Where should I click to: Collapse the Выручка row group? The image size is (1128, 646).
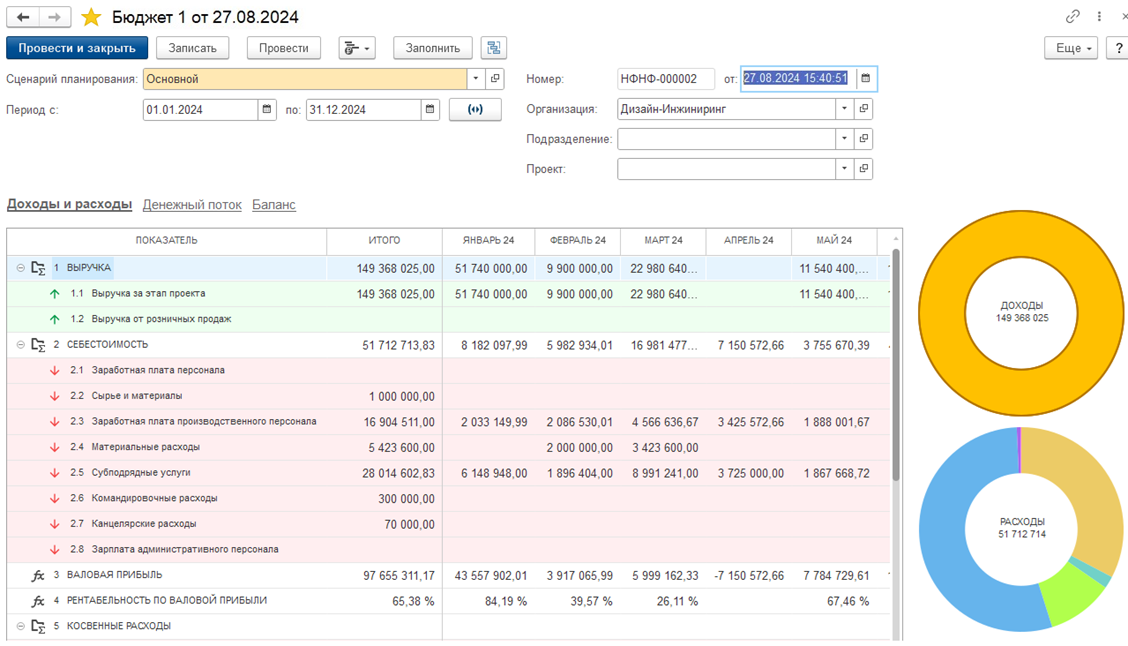pos(21,268)
